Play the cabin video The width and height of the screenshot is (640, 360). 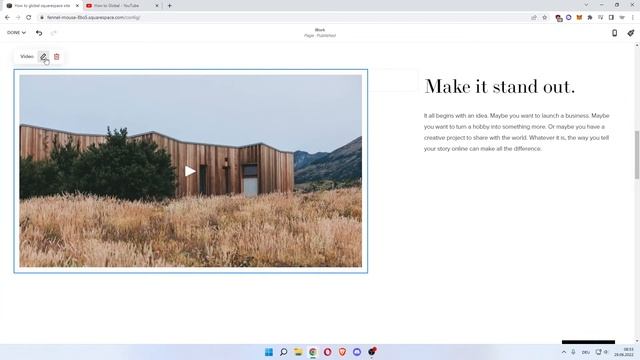click(x=190, y=171)
